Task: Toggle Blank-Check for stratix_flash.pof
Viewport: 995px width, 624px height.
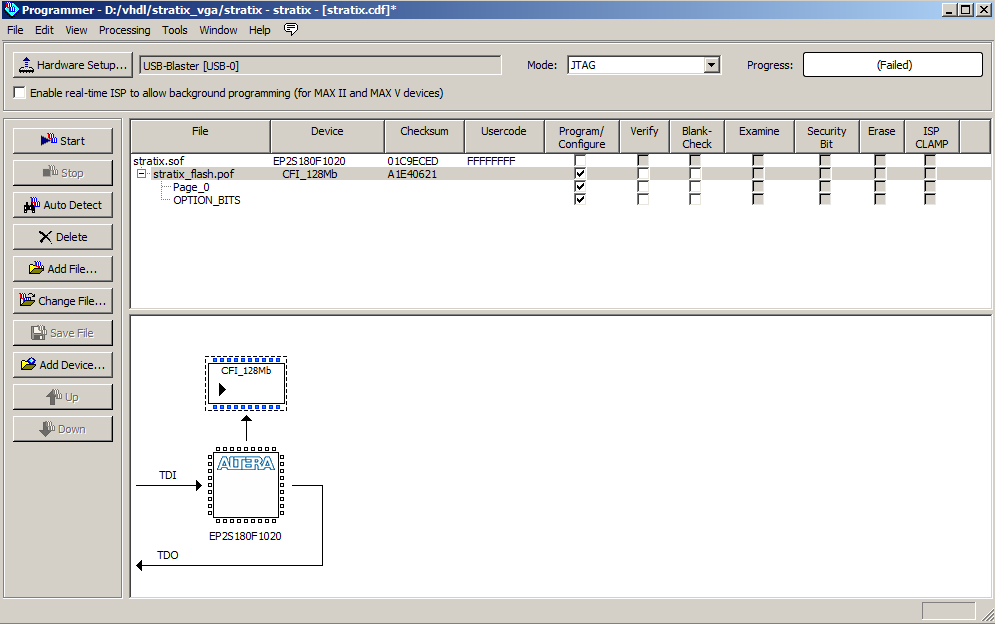Action: point(695,173)
